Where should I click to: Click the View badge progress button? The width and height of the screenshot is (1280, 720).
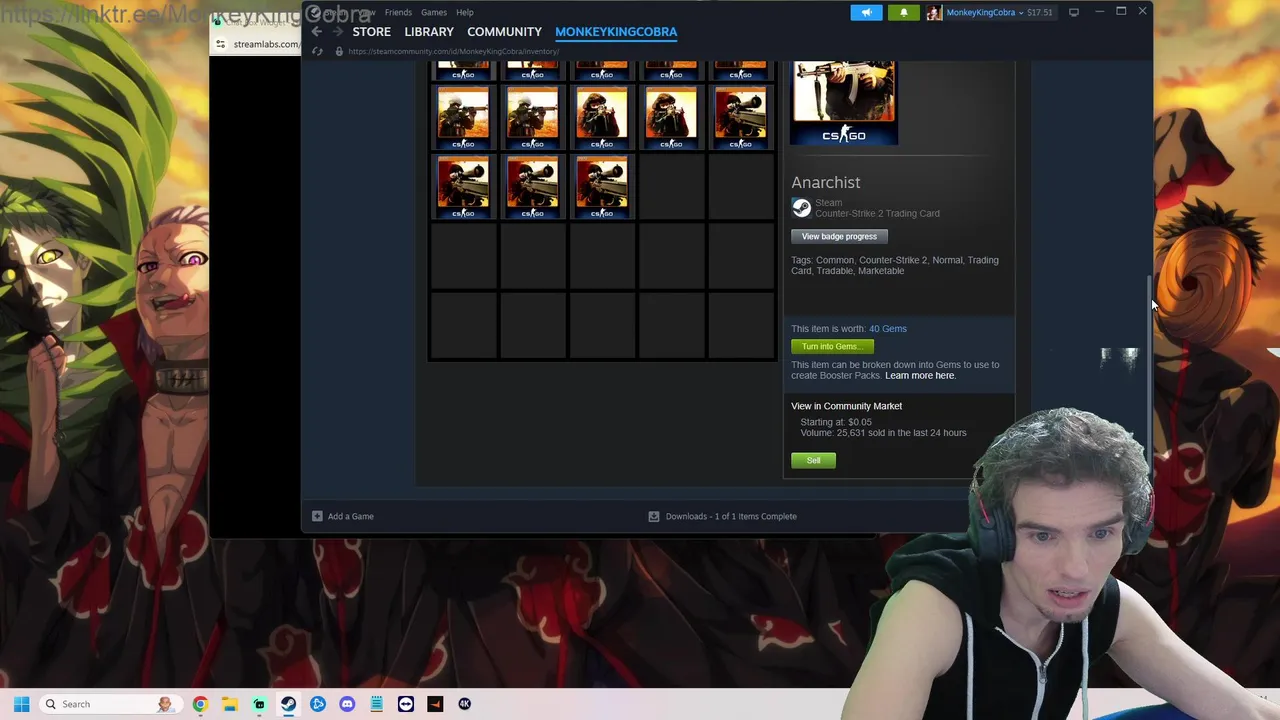tap(839, 236)
